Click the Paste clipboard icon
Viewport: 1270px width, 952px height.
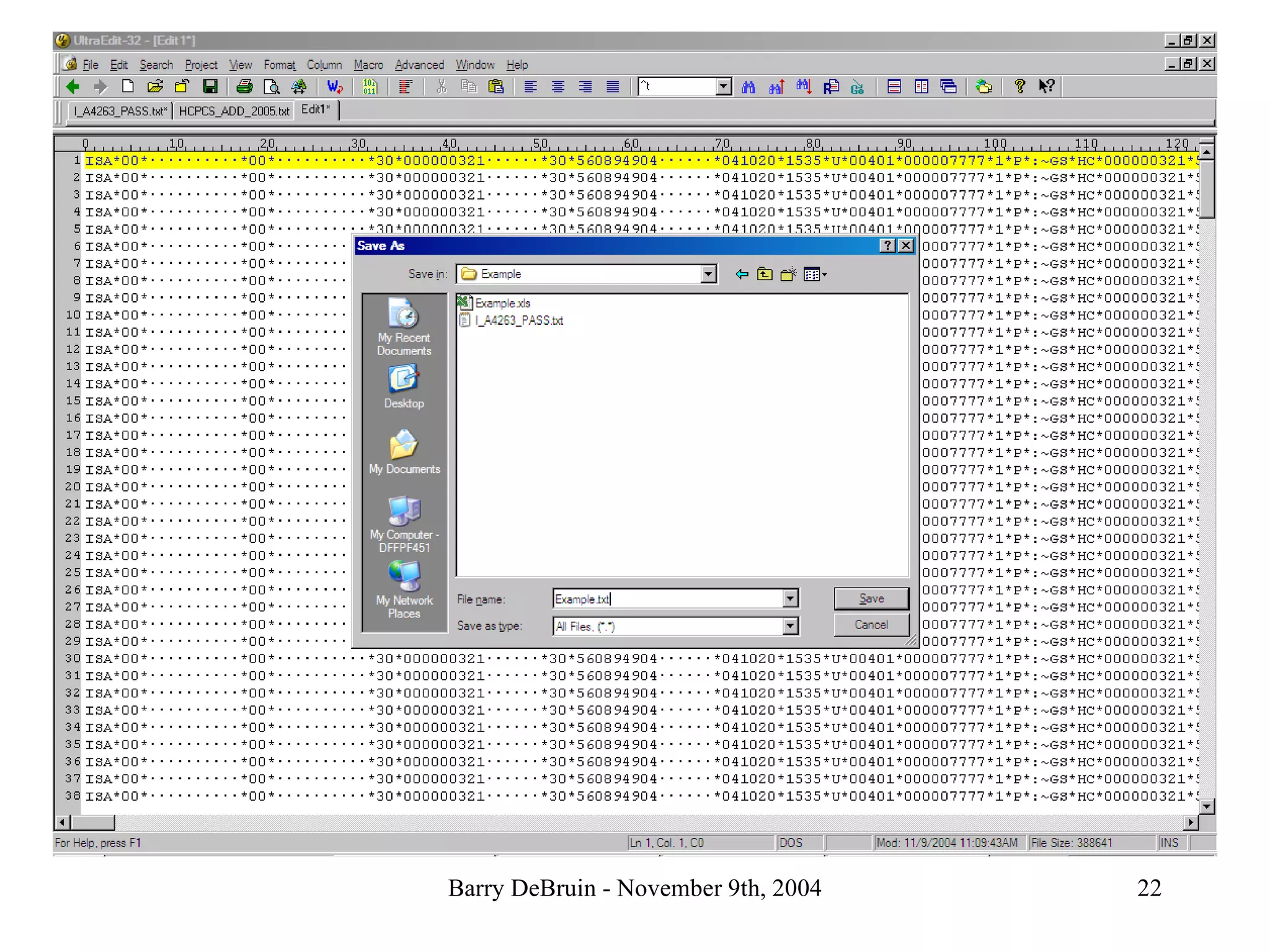pos(495,87)
